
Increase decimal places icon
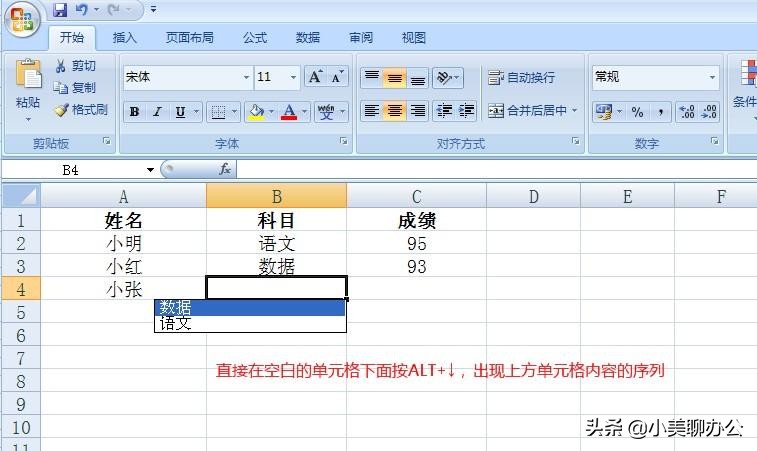[x=687, y=112]
